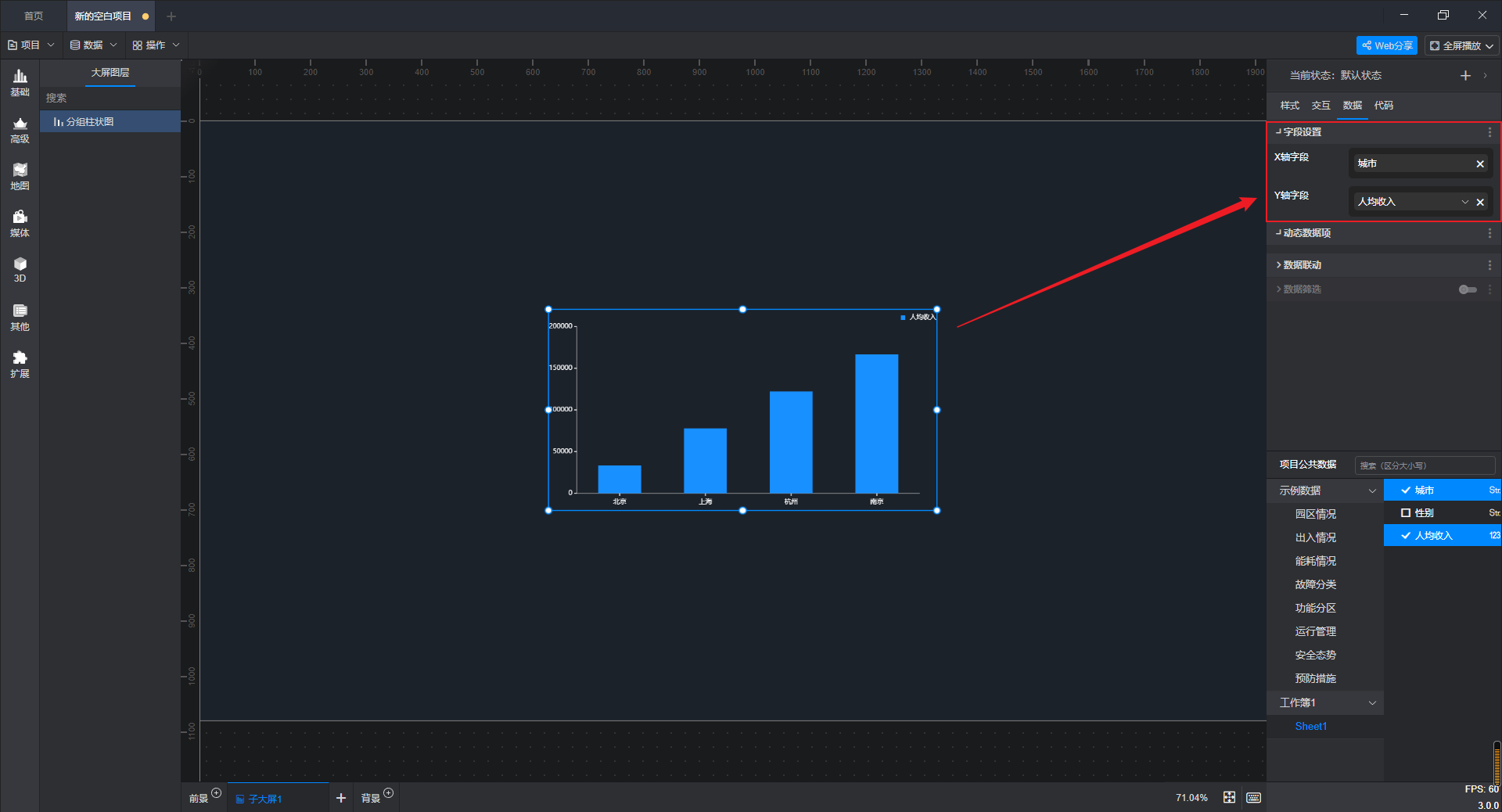Switch to the 代码 tab
The height and width of the screenshot is (812, 1502).
point(1383,106)
